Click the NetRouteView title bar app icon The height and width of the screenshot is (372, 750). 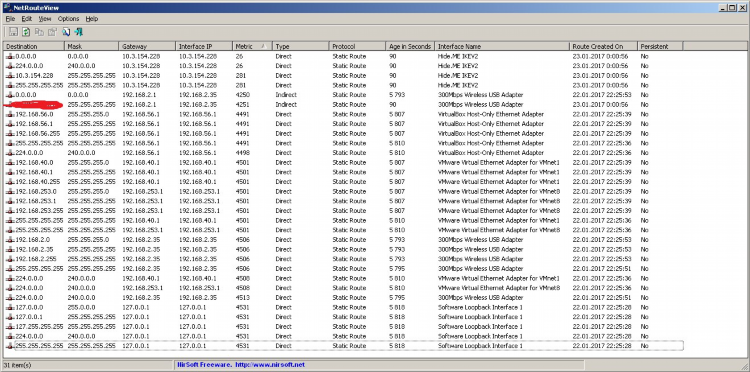click(x=8, y=8)
